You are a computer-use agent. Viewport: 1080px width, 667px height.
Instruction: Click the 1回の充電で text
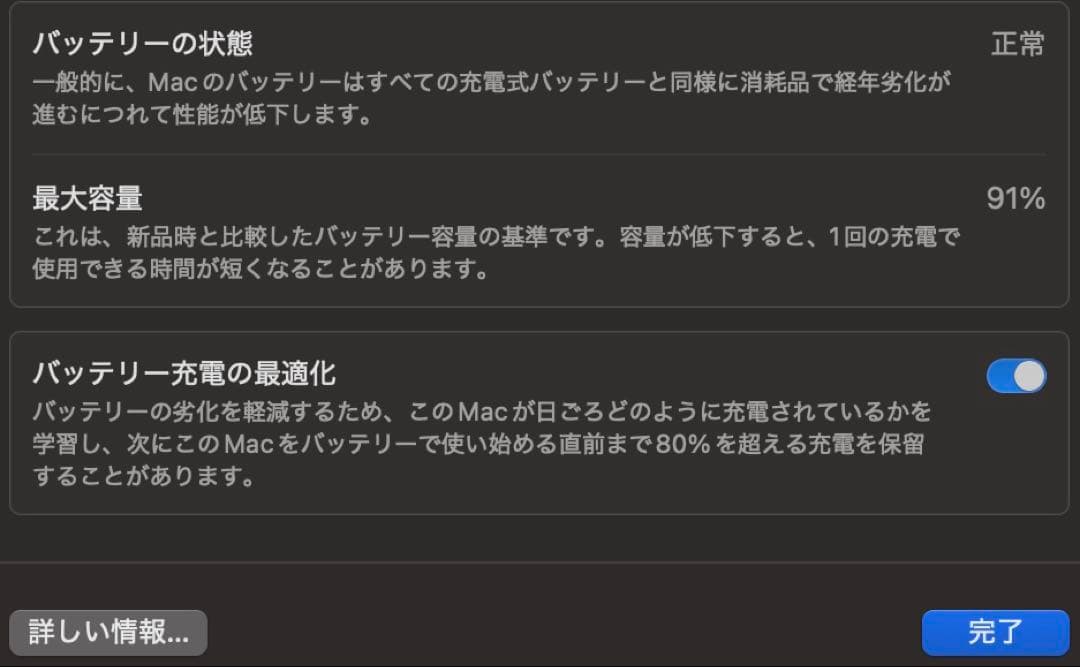pos(894,237)
